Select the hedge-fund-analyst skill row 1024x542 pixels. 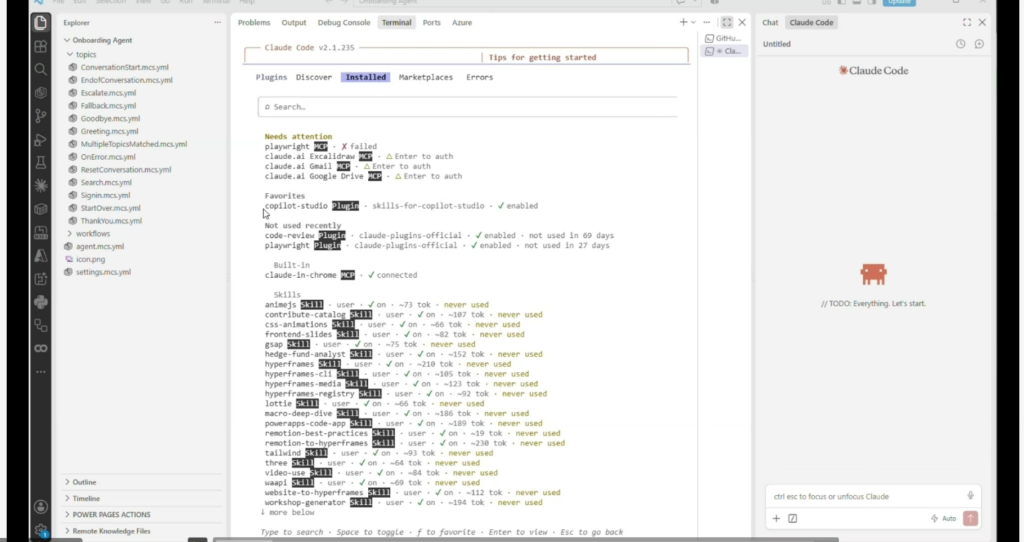click(x=404, y=354)
